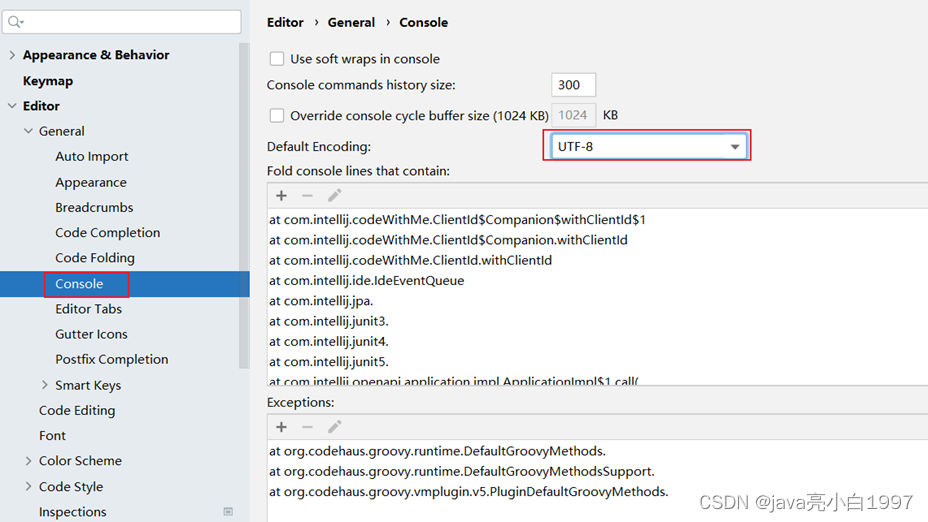Image resolution: width=928 pixels, height=522 pixels.
Task: Click the icon beside Inspections item
Action: (x=228, y=512)
